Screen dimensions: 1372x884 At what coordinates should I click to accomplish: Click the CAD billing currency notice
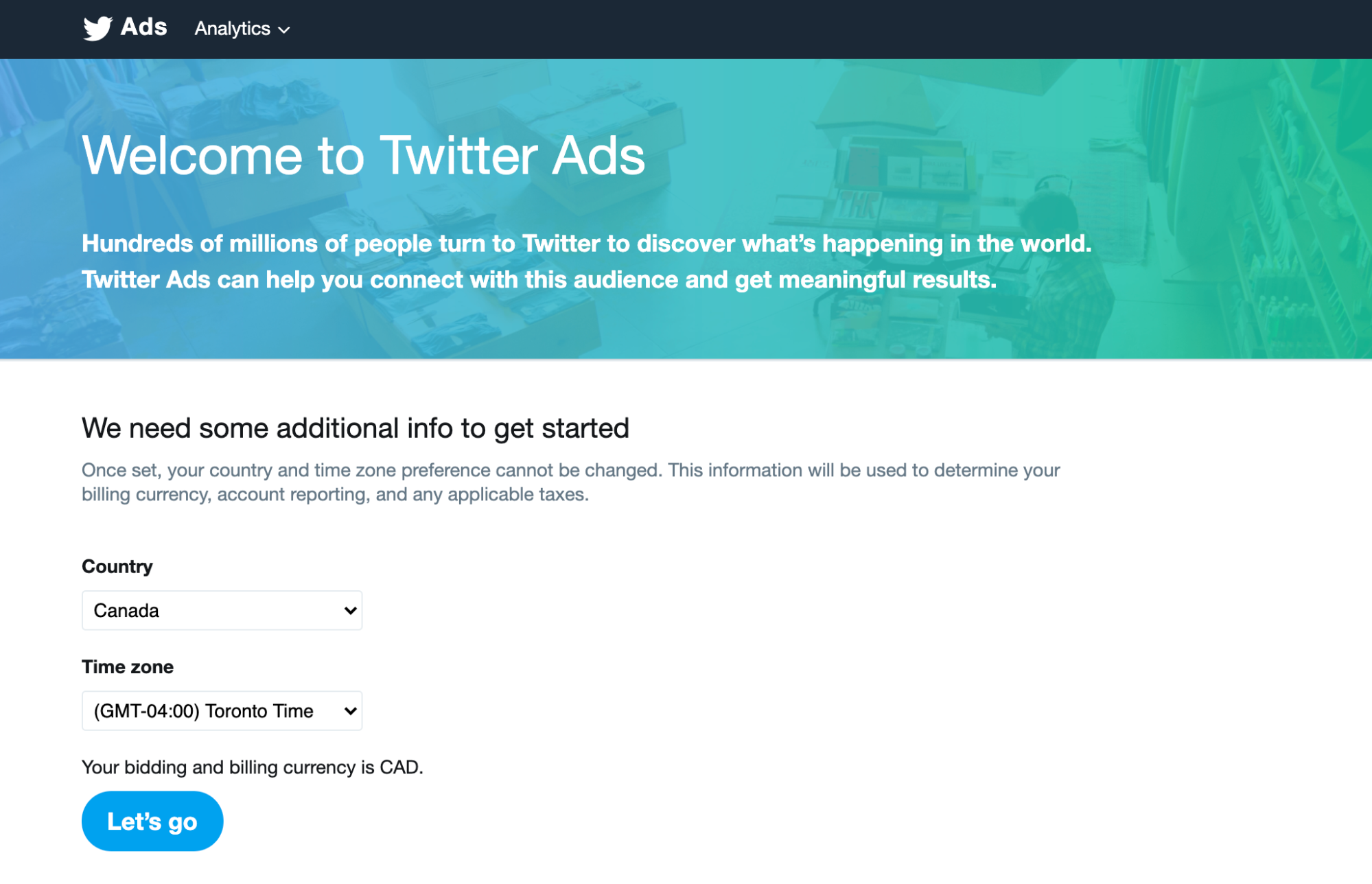253,767
